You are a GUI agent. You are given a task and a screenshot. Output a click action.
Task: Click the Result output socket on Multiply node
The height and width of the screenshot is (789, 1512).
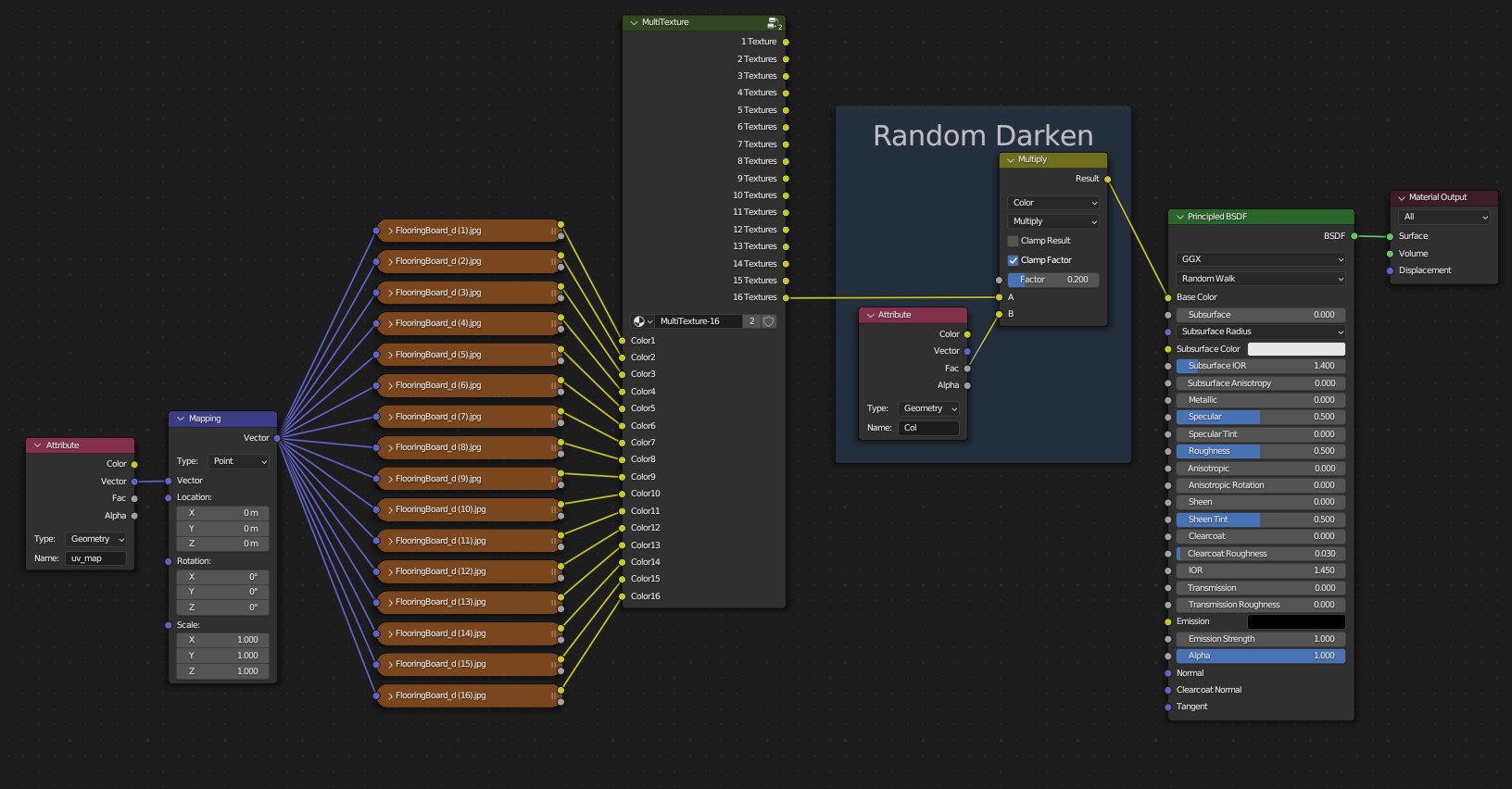coord(1107,179)
